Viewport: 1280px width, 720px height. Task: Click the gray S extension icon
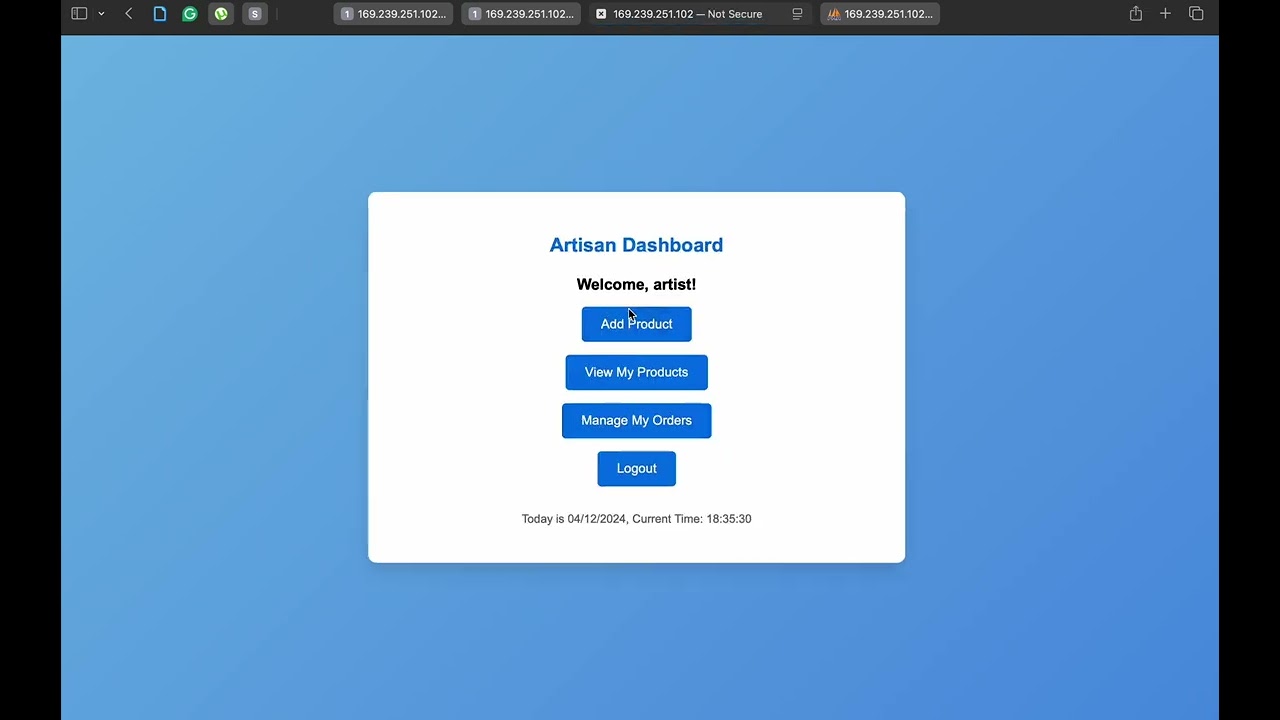(255, 14)
